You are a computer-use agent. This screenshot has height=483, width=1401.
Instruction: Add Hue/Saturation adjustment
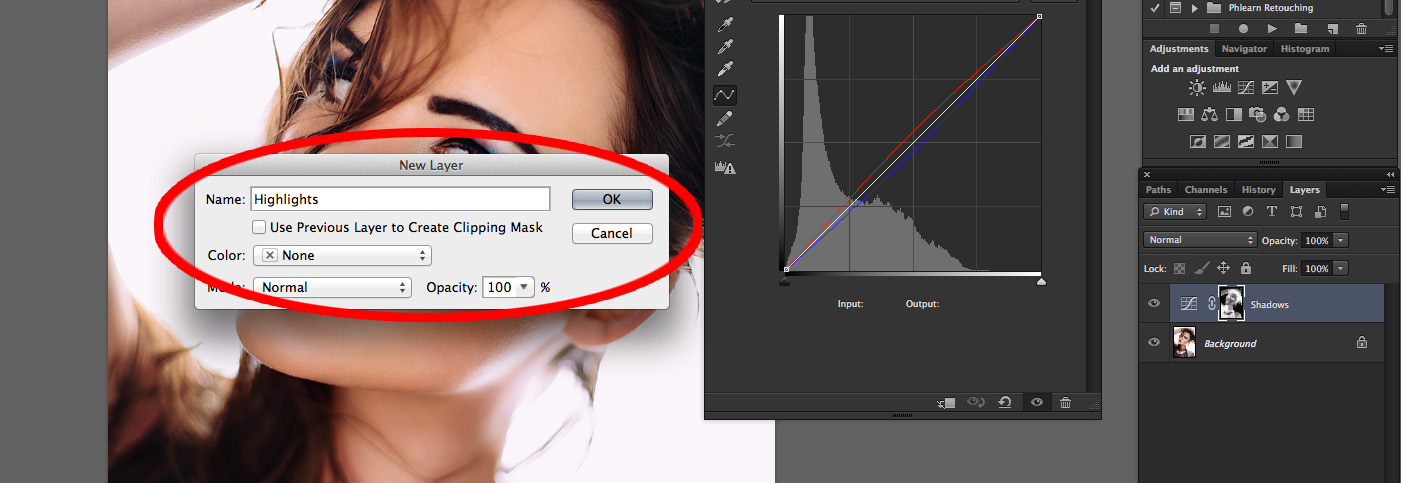coord(1186,115)
